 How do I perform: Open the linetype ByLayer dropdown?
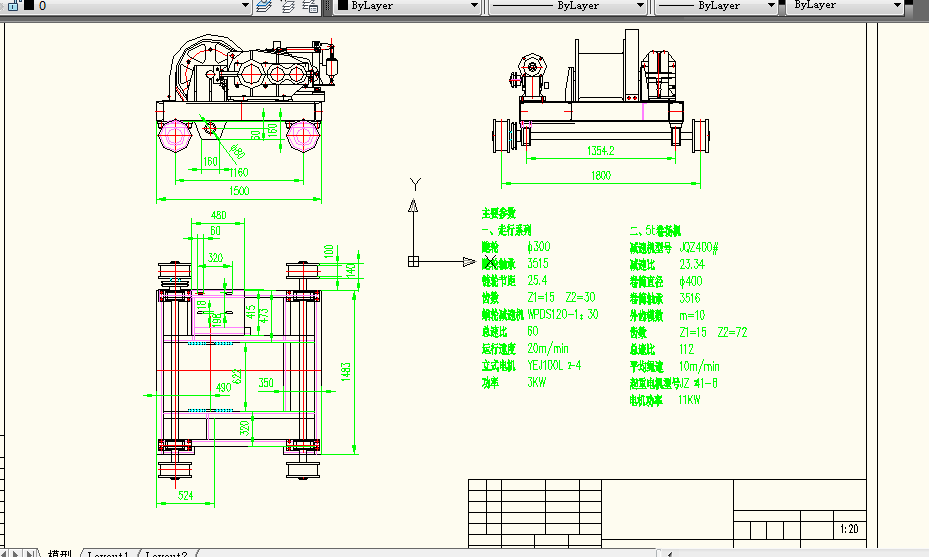640,6
